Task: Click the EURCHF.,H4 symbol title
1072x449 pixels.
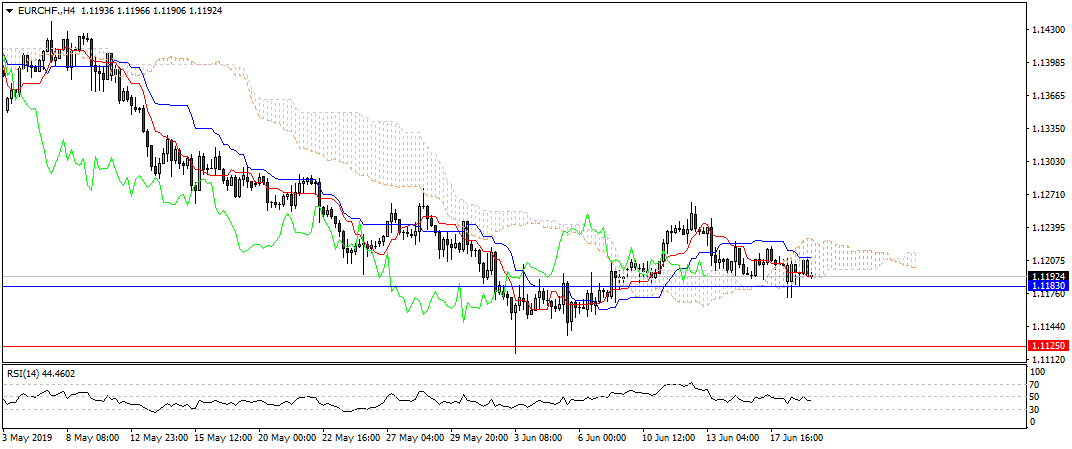Action: point(45,9)
